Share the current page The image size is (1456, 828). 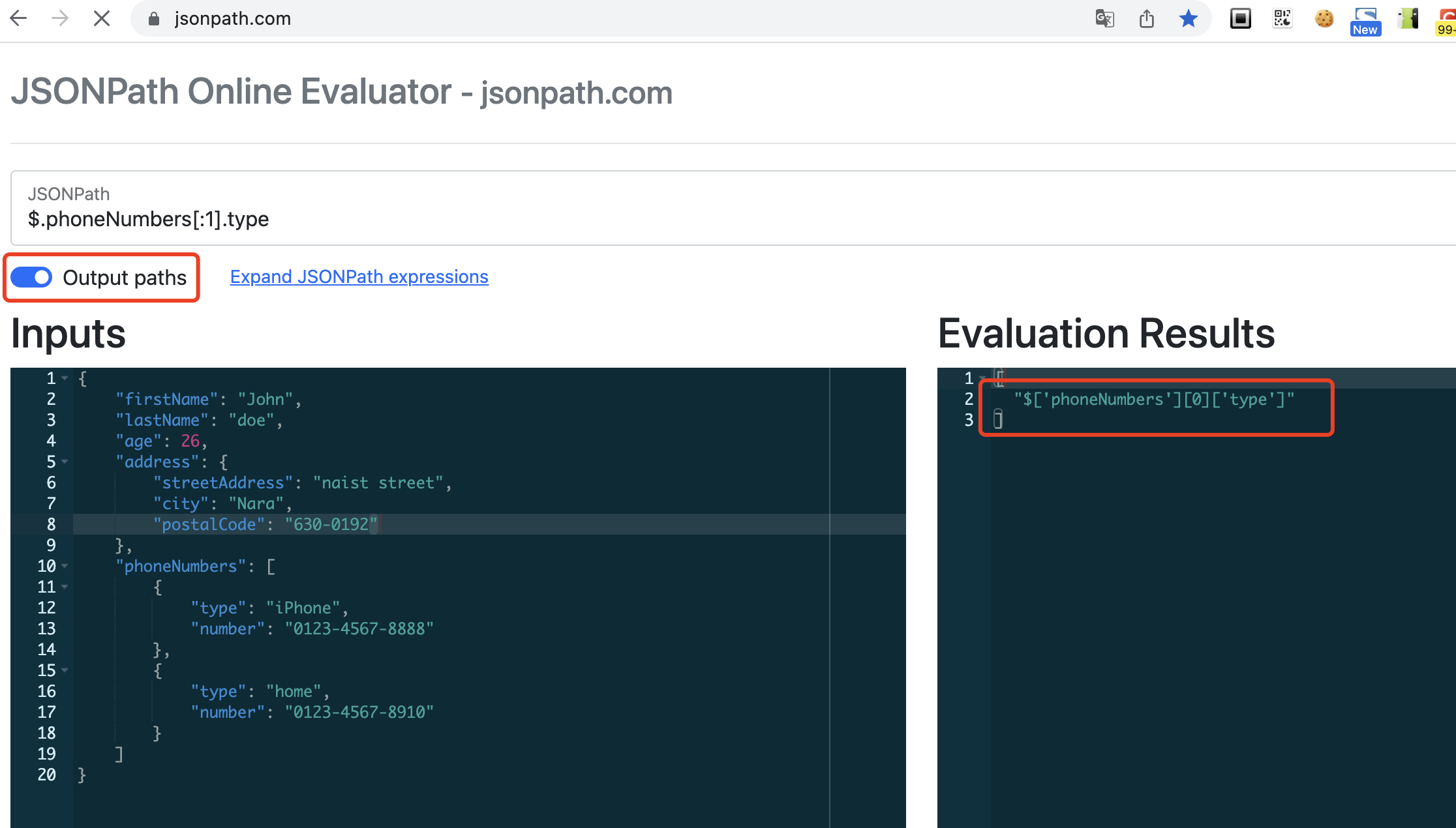point(1147,18)
